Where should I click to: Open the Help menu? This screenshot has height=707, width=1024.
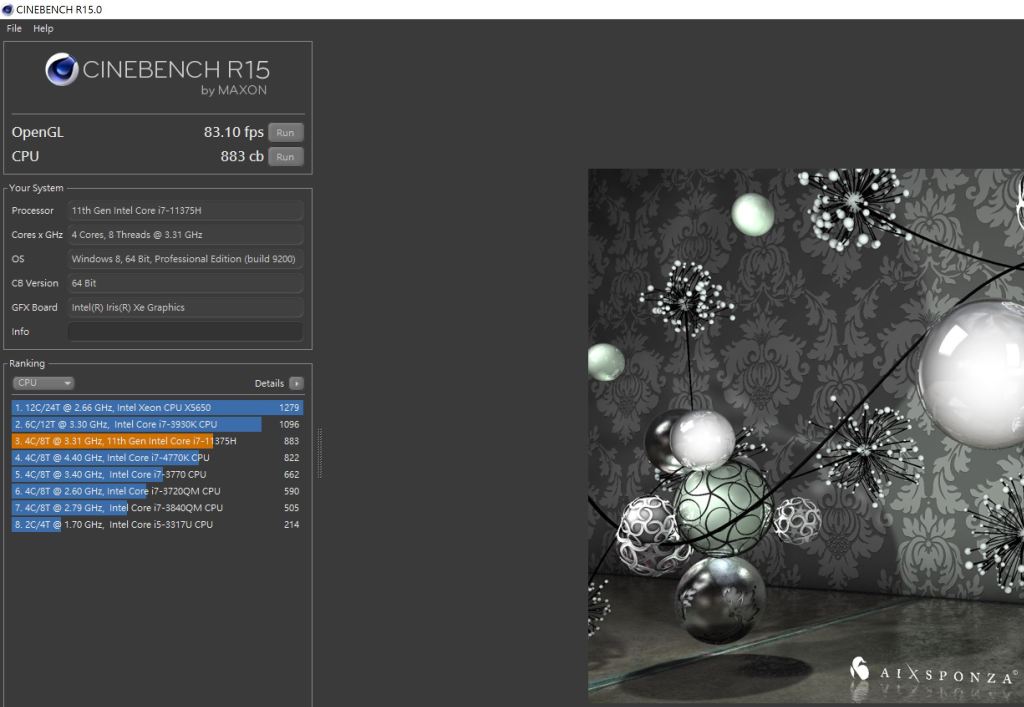coord(43,29)
